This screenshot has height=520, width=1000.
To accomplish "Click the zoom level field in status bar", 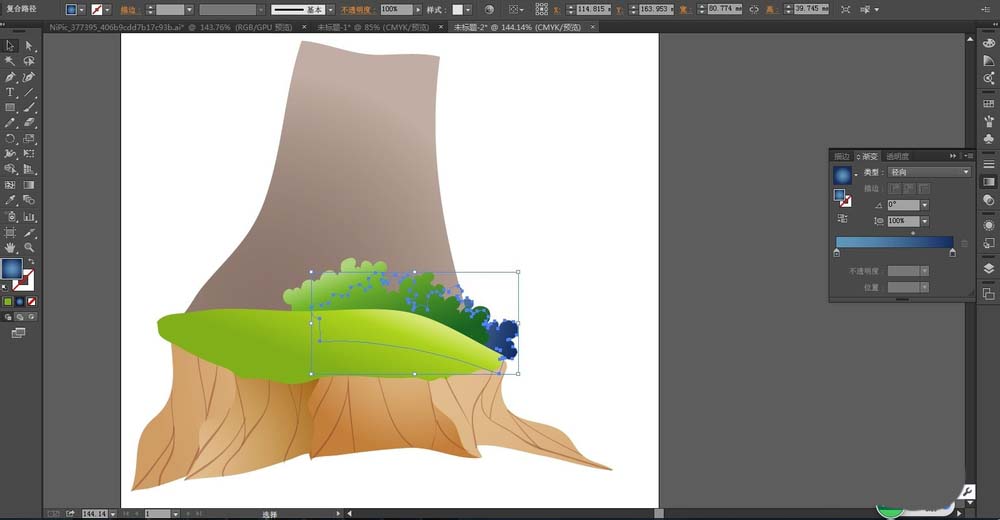I will pyautogui.click(x=92, y=513).
